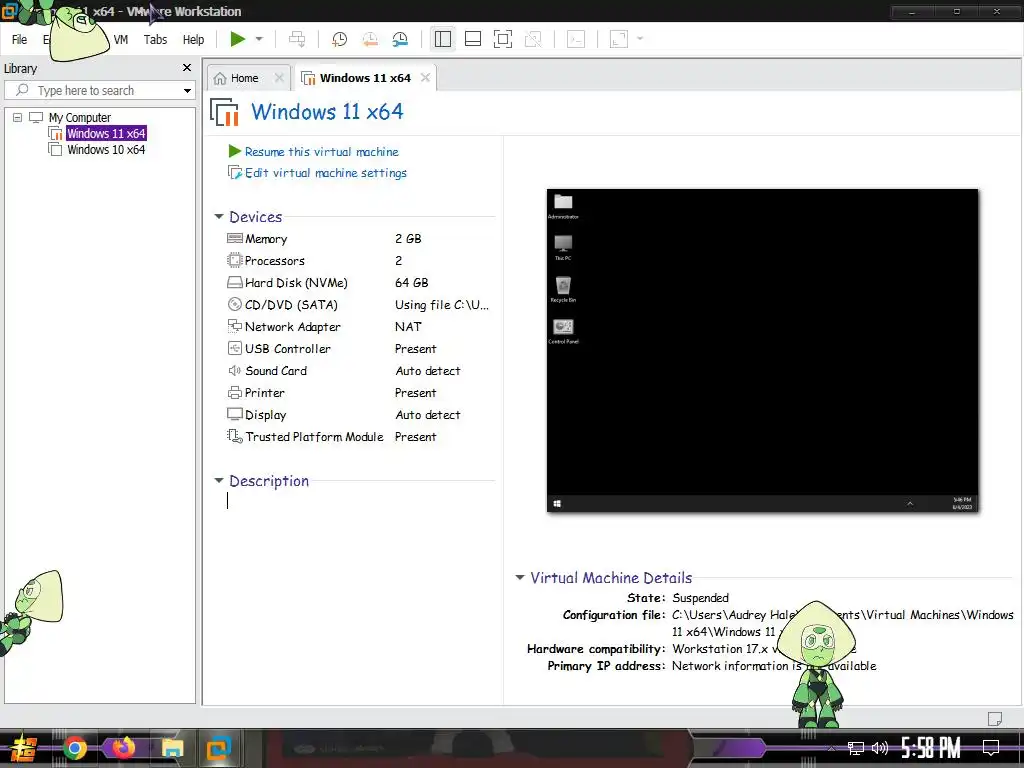The height and width of the screenshot is (768, 1024).
Task: Click the console view toolbar icon
Action: (x=576, y=39)
